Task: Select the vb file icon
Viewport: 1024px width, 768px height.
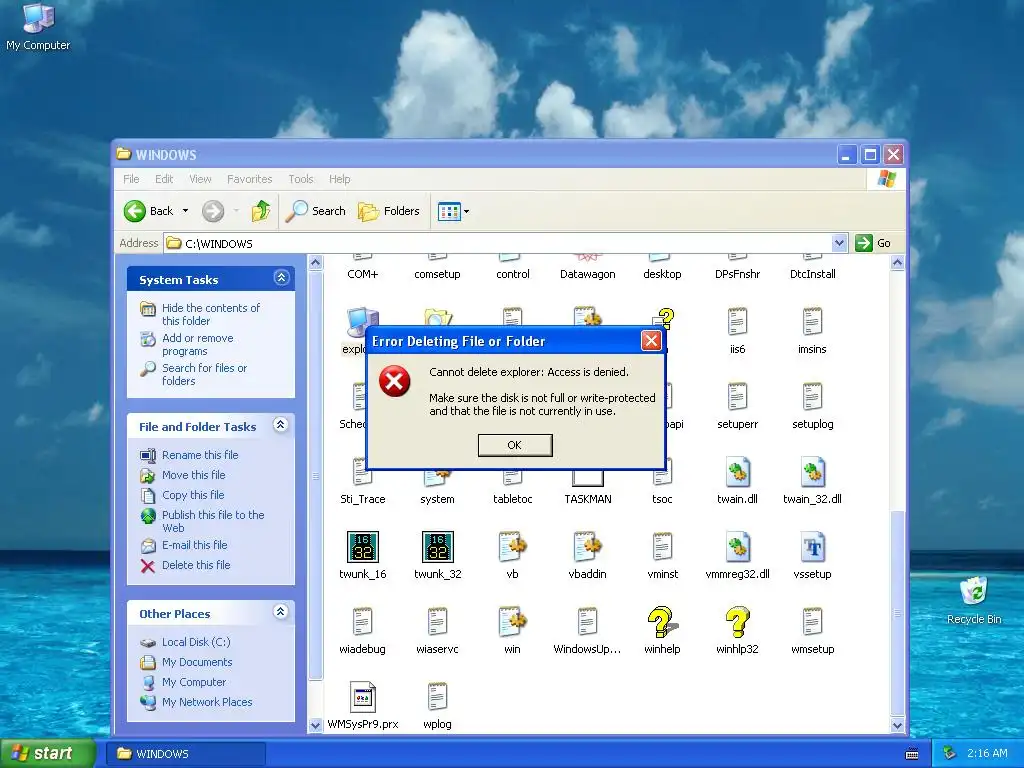Action: (x=513, y=547)
